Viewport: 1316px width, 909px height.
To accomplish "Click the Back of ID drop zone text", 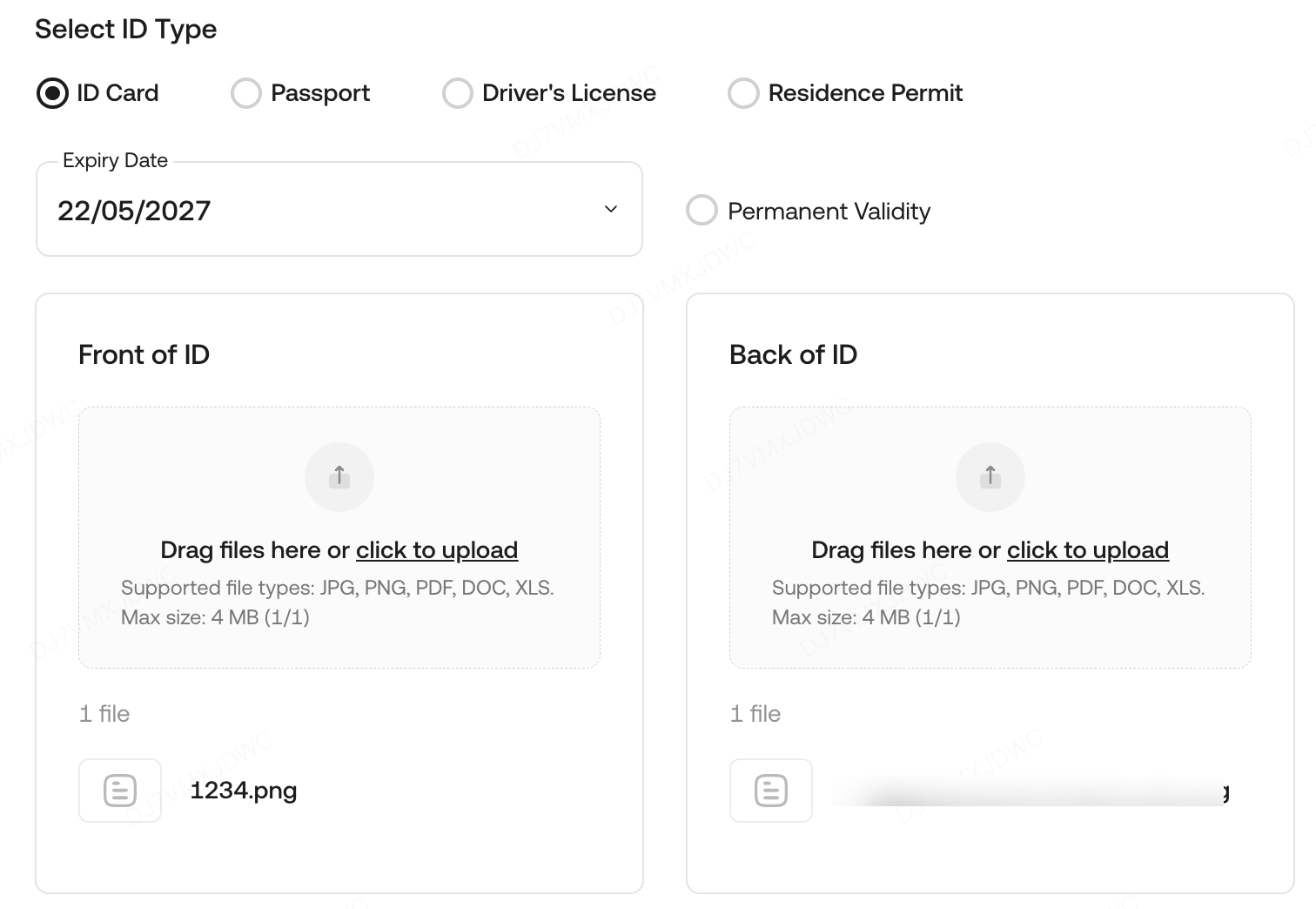I will (x=905, y=550).
